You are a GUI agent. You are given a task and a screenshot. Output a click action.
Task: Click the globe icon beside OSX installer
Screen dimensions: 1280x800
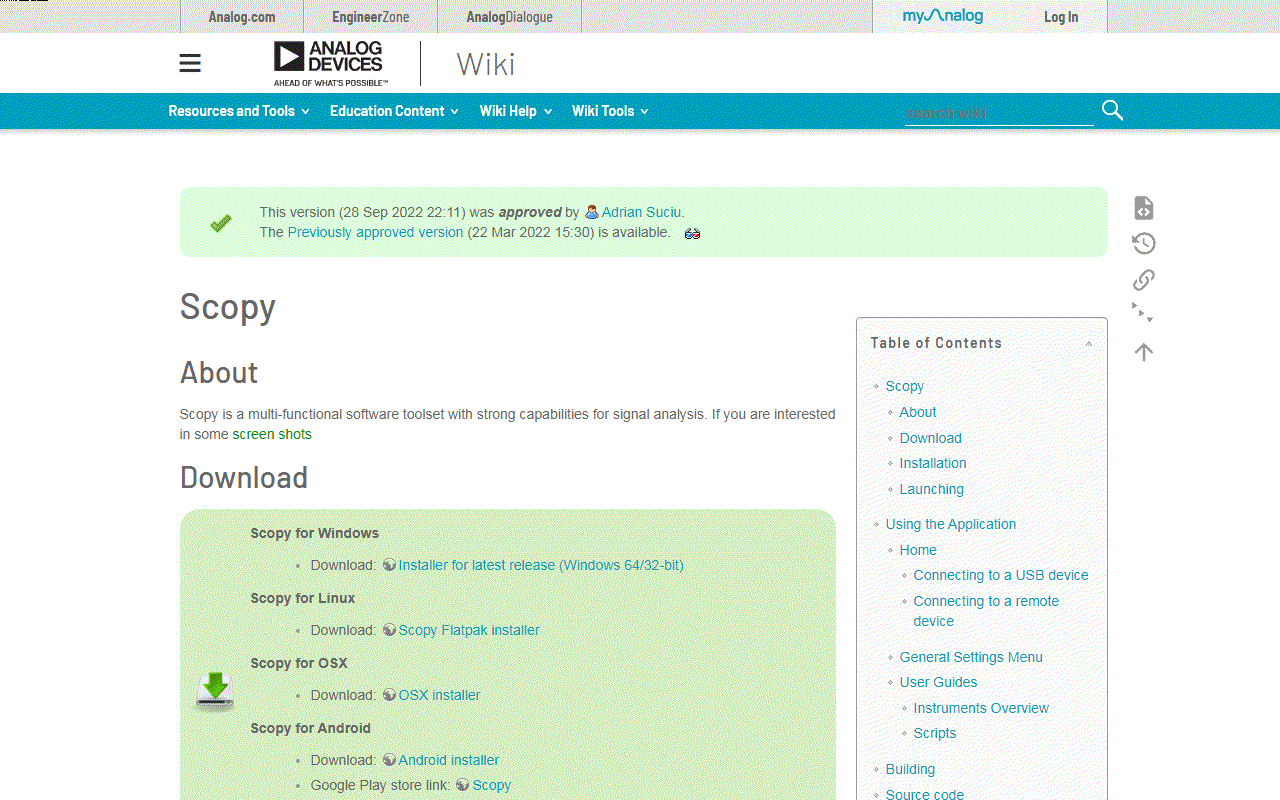tap(389, 695)
